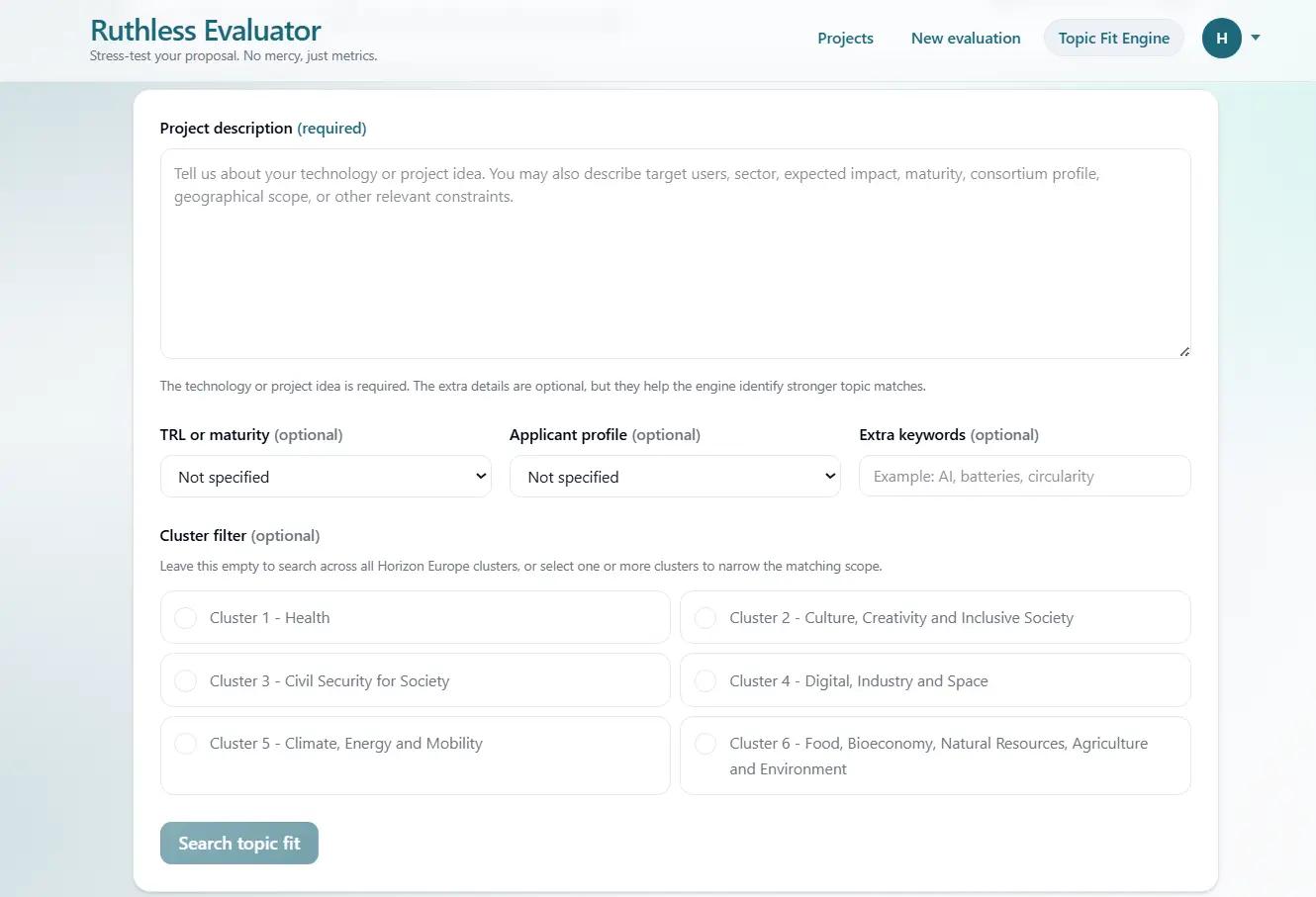
Task: Select Cluster 1 - Health
Action: (x=415, y=617)
